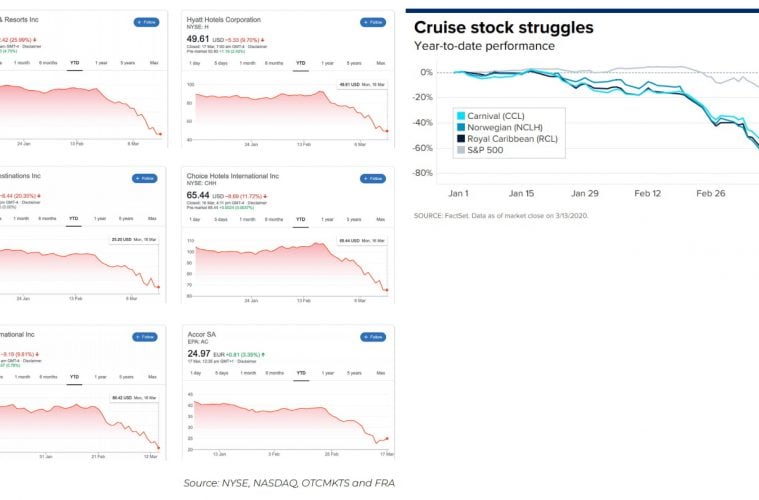The width and height of the screenshot is (759, 500).
Task: Click Norwegian (NCLH) legend color swatch
Action: click(460, 127)
